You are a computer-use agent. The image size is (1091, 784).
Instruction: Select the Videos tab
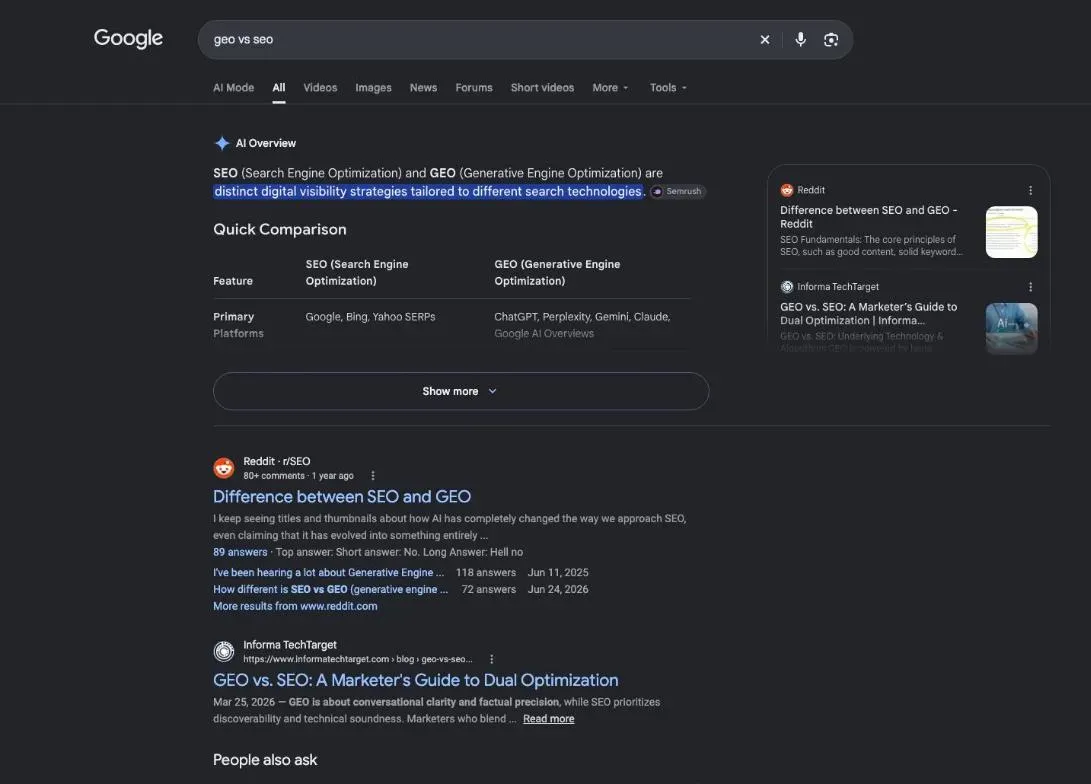click(x=320, y=88)
